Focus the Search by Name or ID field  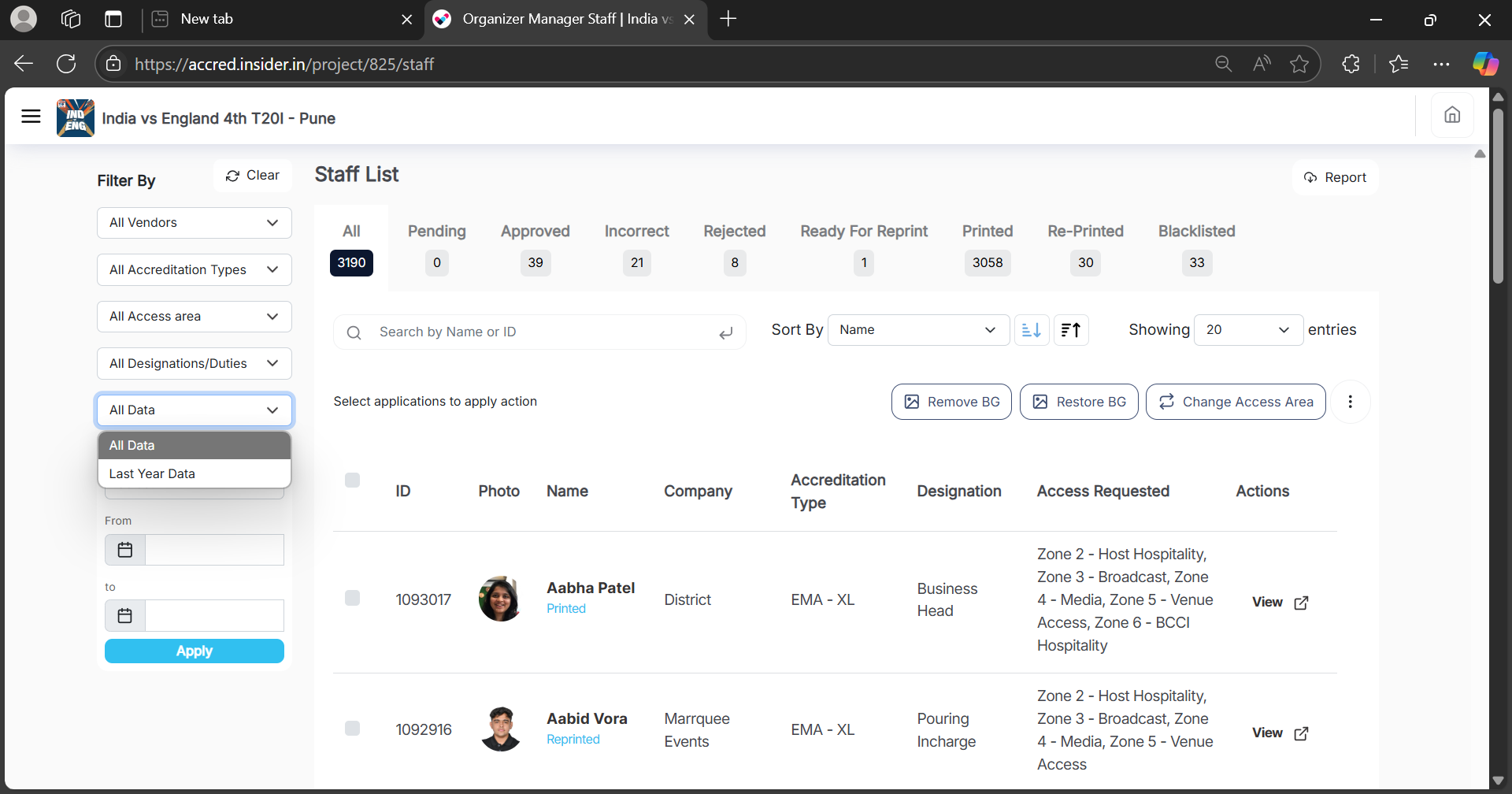pos(543,332)
